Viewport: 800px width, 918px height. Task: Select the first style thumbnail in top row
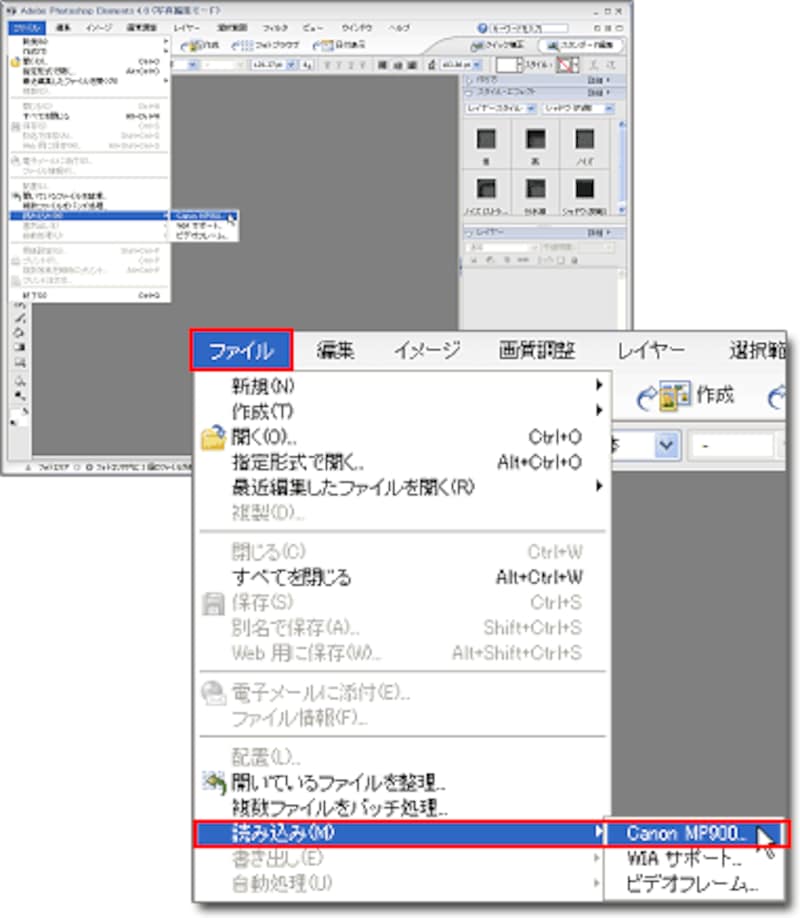point(486,139)
